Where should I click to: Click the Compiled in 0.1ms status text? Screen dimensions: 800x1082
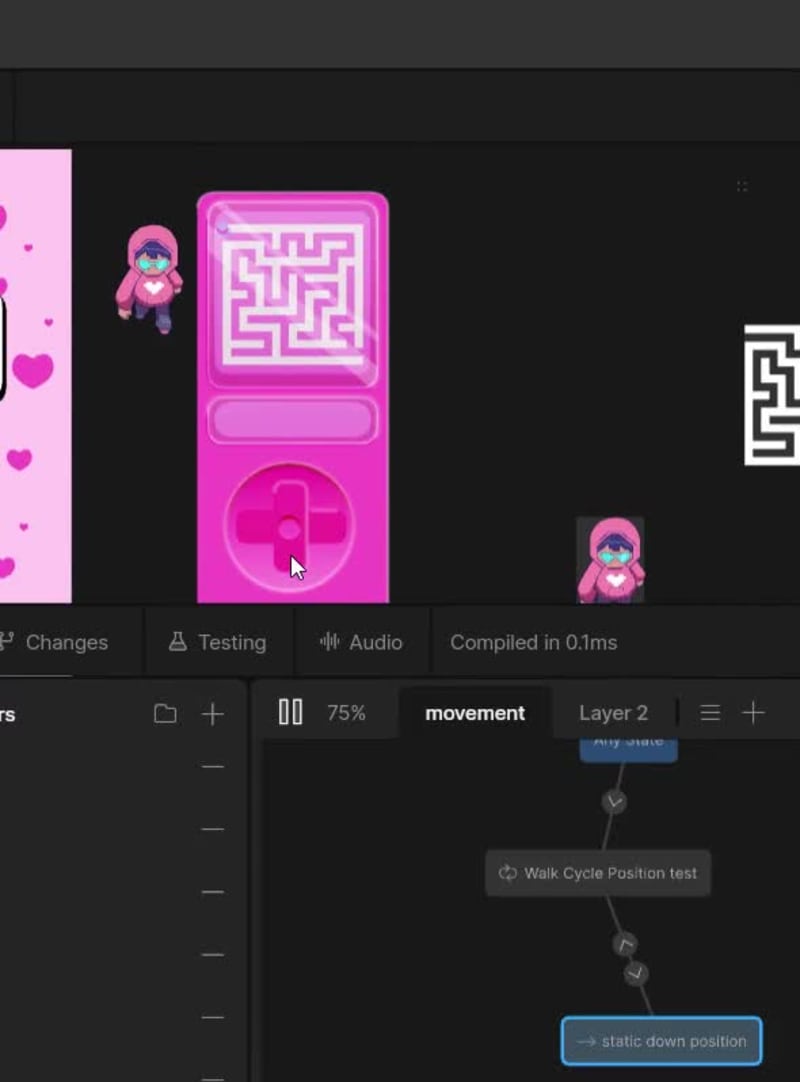pyautogui.click(x=534, y=642)
